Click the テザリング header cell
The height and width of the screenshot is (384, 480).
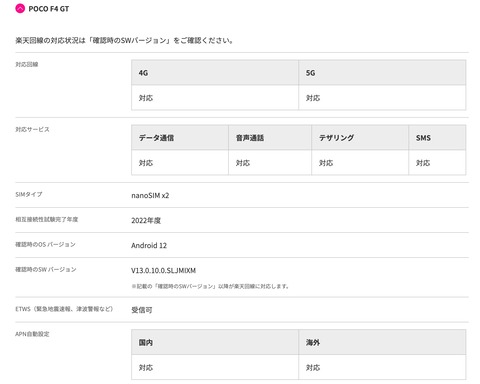click(360, 138)
